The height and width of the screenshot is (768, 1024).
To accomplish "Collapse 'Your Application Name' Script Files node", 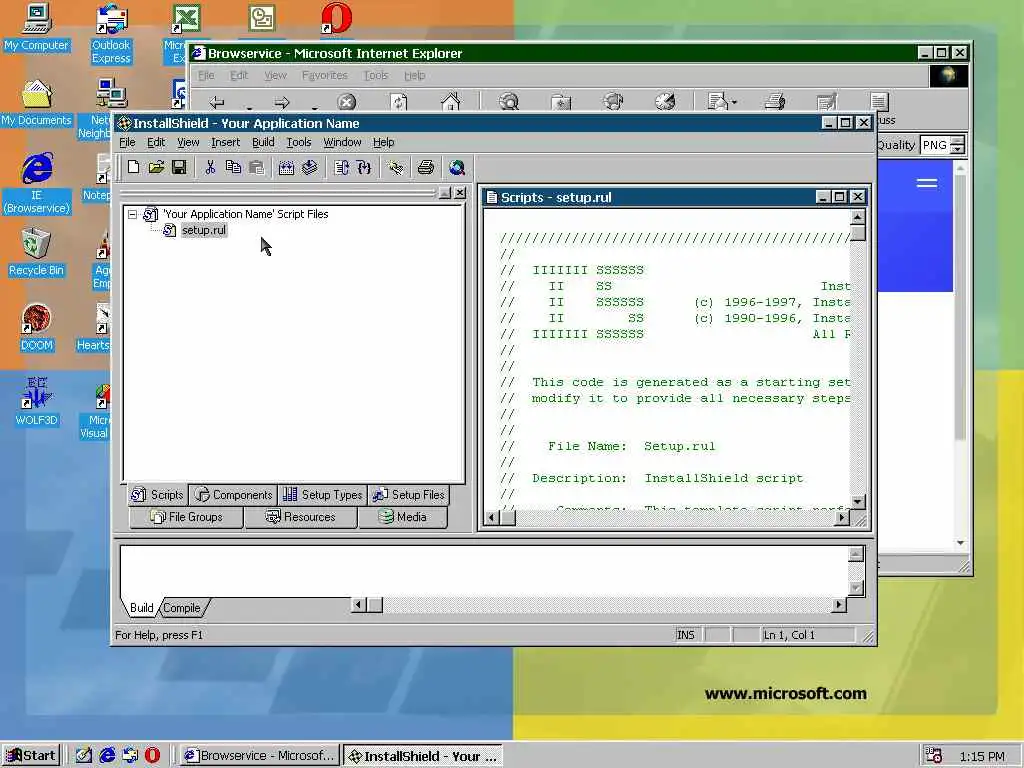I will [x=133, y=214].
